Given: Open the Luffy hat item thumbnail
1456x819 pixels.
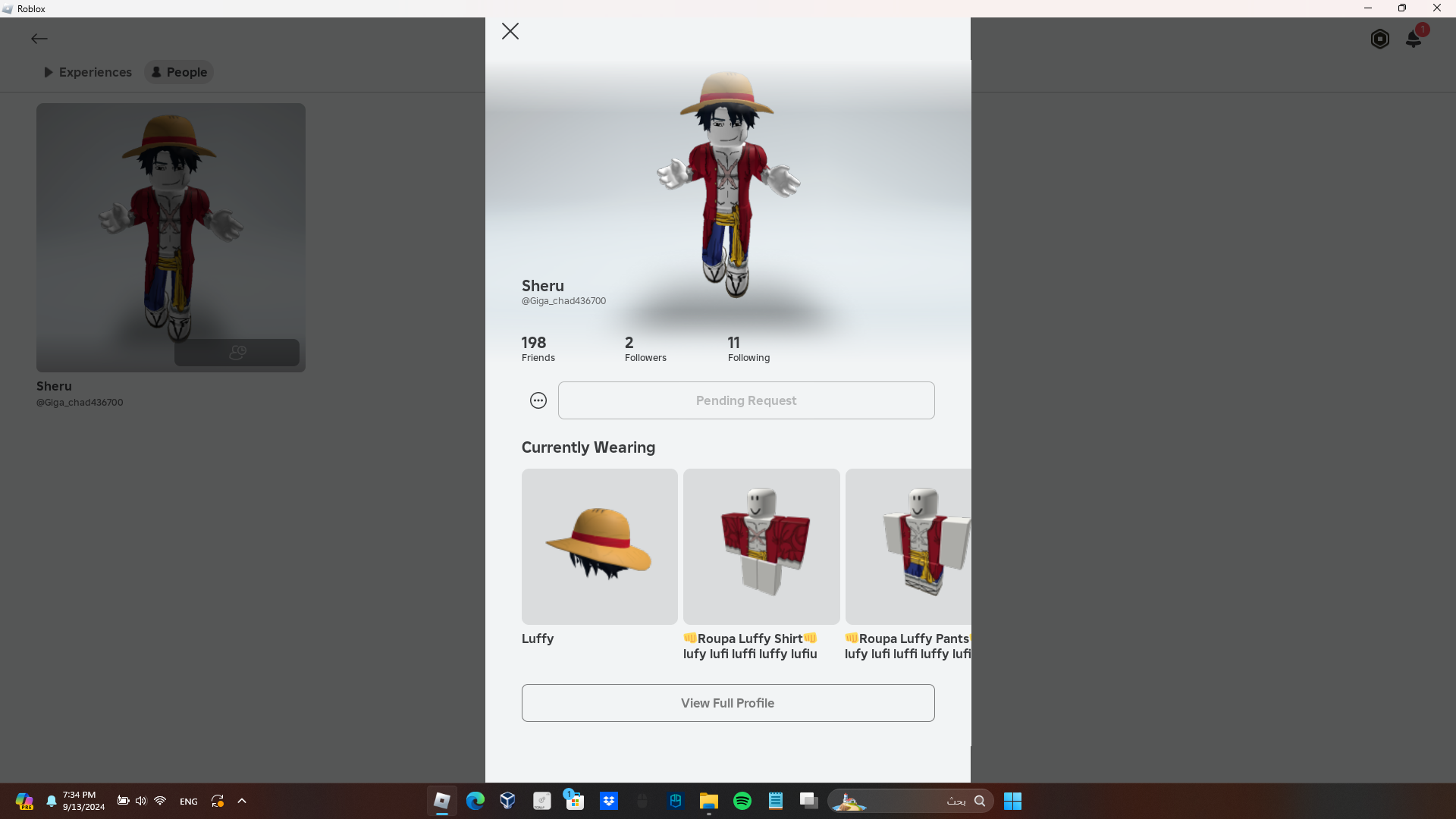Looking at the screenshot, I should click(600, 547).
